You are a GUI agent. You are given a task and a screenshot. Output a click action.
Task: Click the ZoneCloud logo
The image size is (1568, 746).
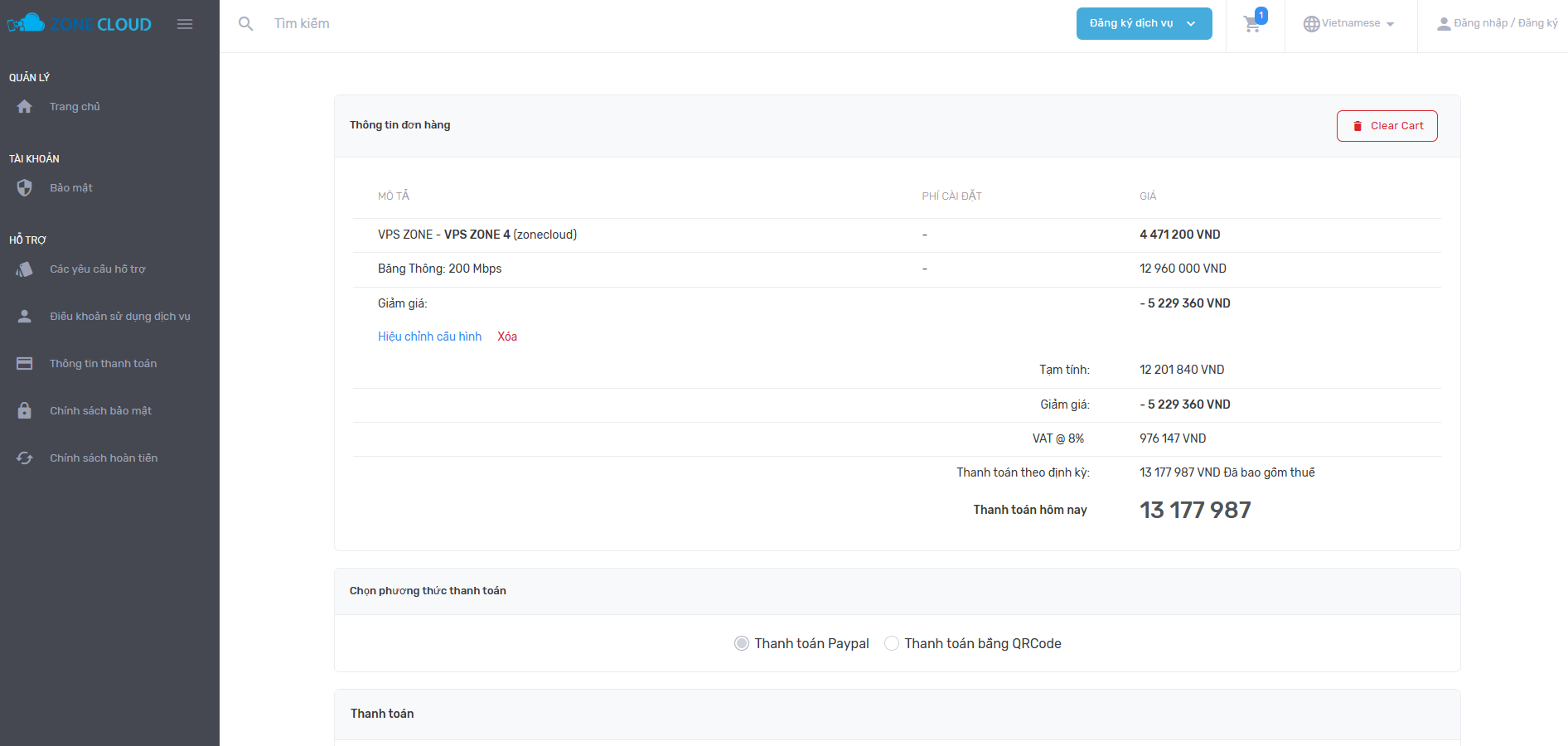click(80, 24)
